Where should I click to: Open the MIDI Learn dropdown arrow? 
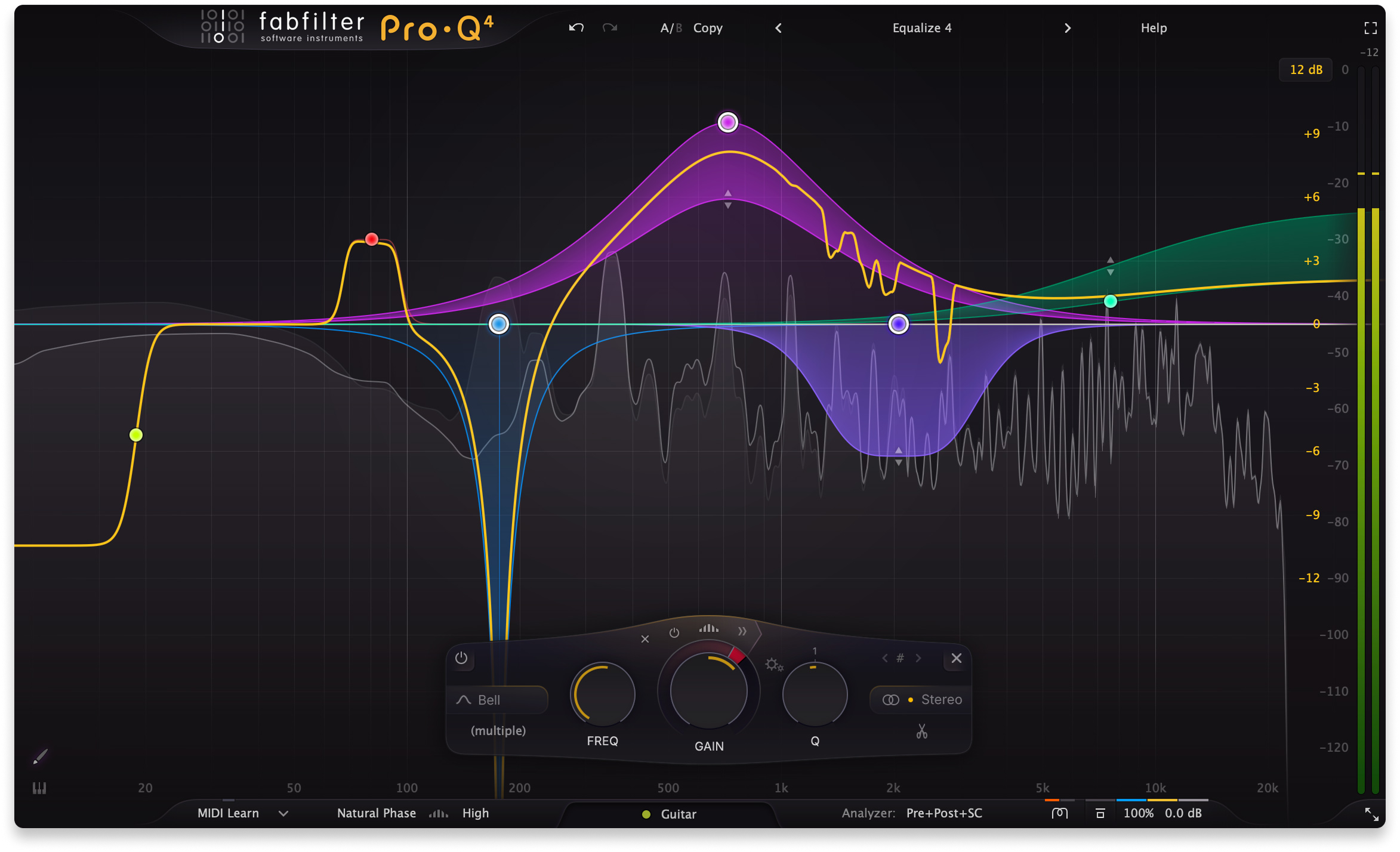tap(283, 813)
